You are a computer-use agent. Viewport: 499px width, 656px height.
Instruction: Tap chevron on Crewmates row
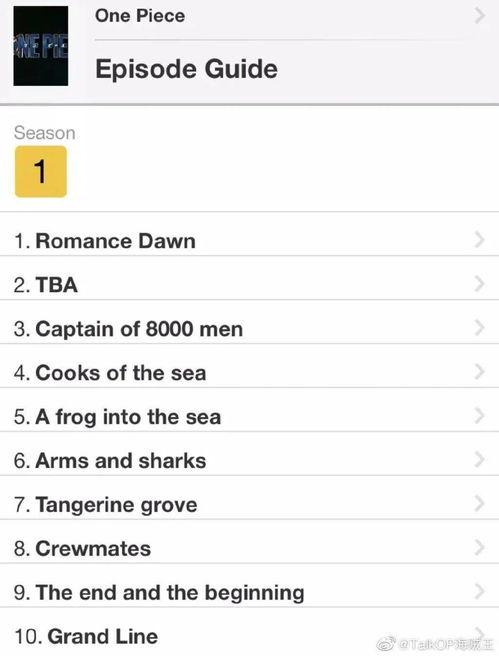[480, 548]
